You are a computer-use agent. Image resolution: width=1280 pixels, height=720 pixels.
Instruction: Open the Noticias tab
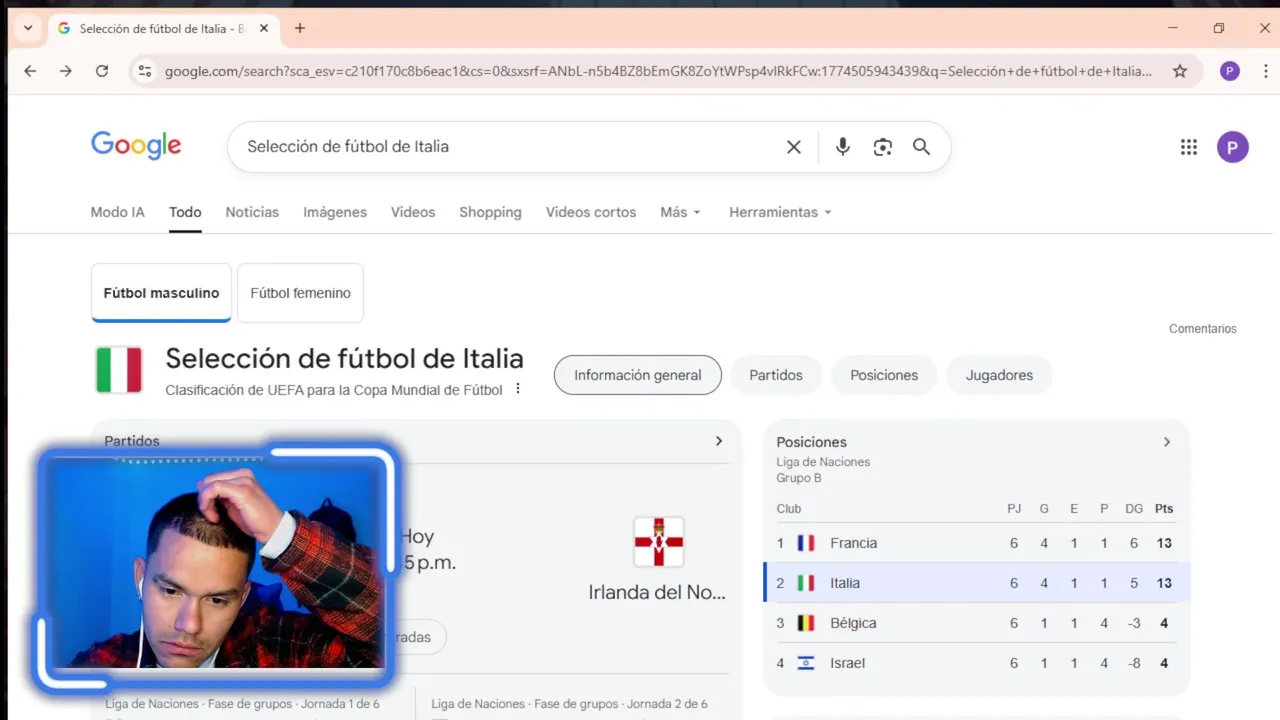point(252,212)
